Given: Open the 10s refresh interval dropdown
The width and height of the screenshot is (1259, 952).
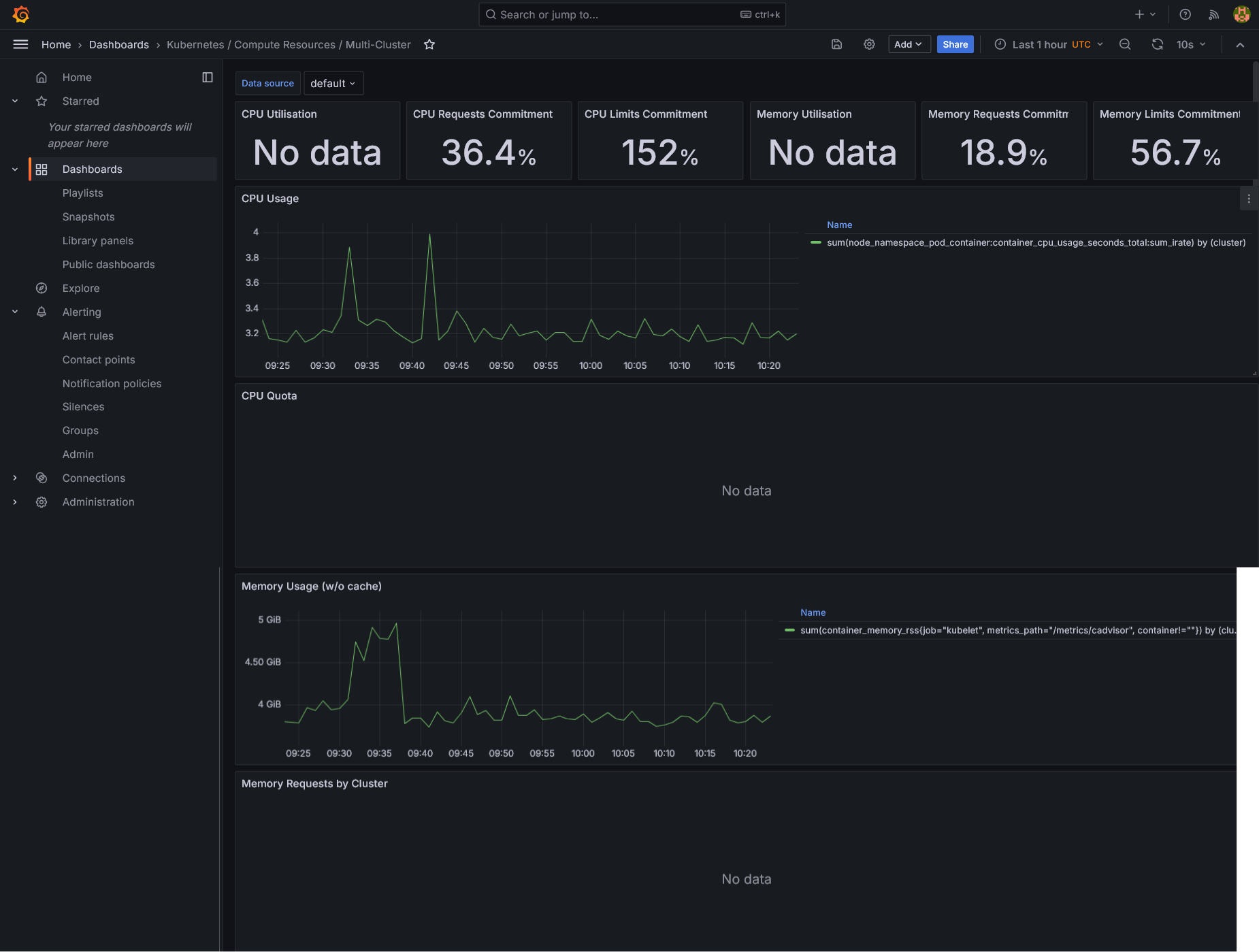Looking at the screenshot, I should click(1191, 44).
